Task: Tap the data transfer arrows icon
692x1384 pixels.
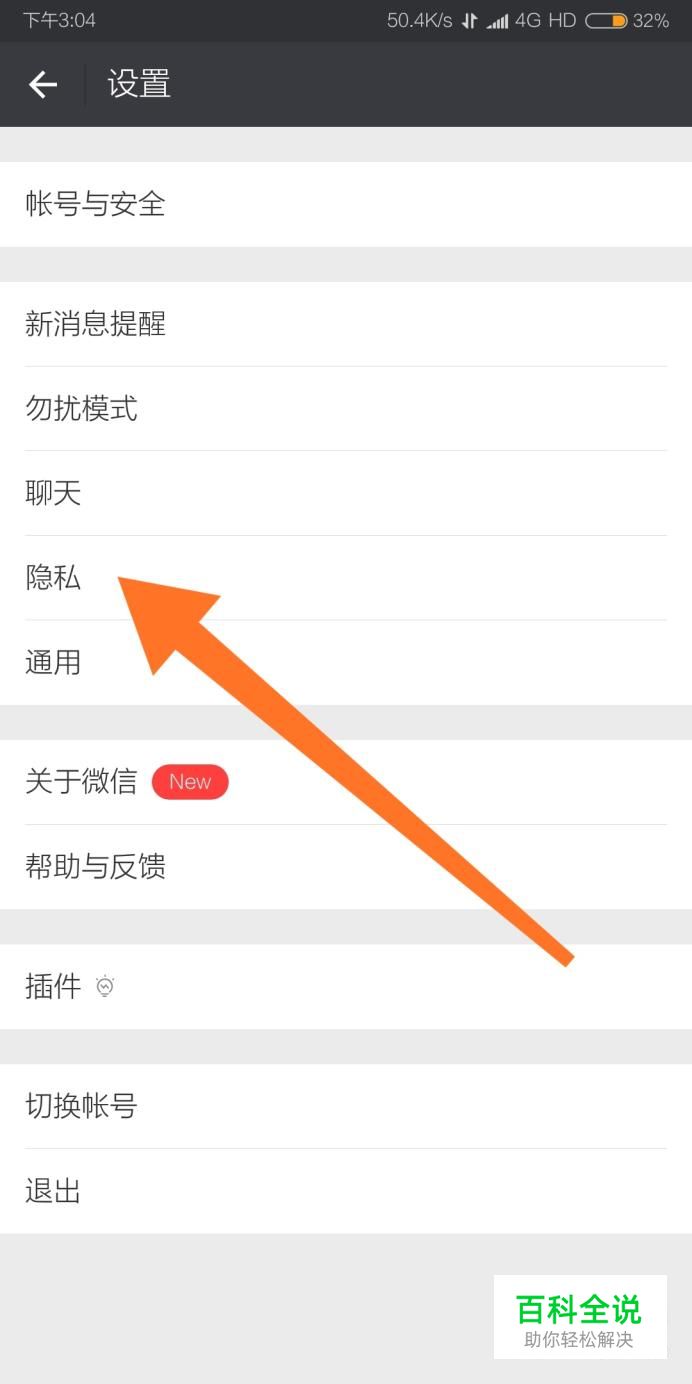Action: (x=469, y=21)
